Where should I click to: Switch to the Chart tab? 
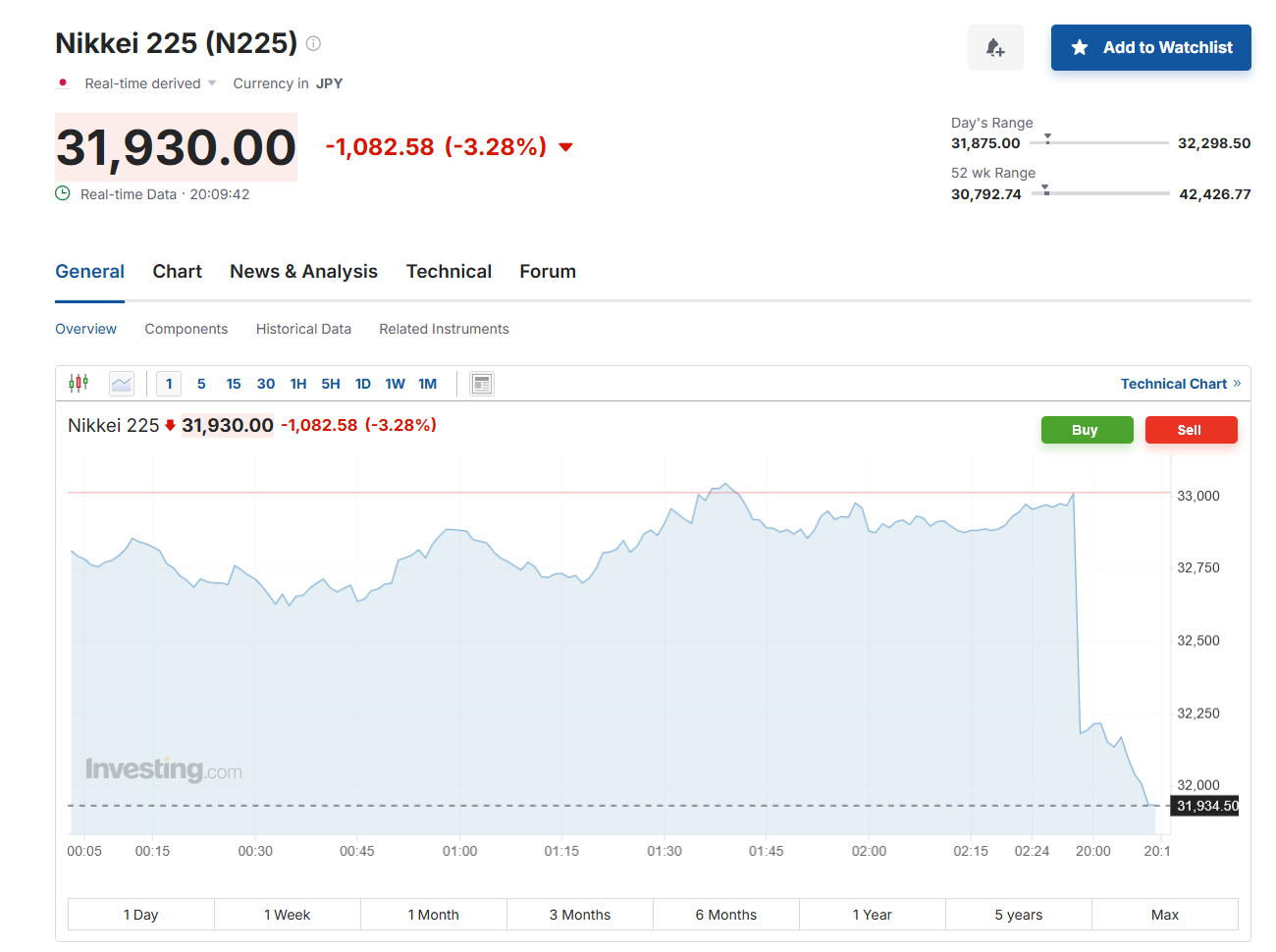[x=177, y=272]
